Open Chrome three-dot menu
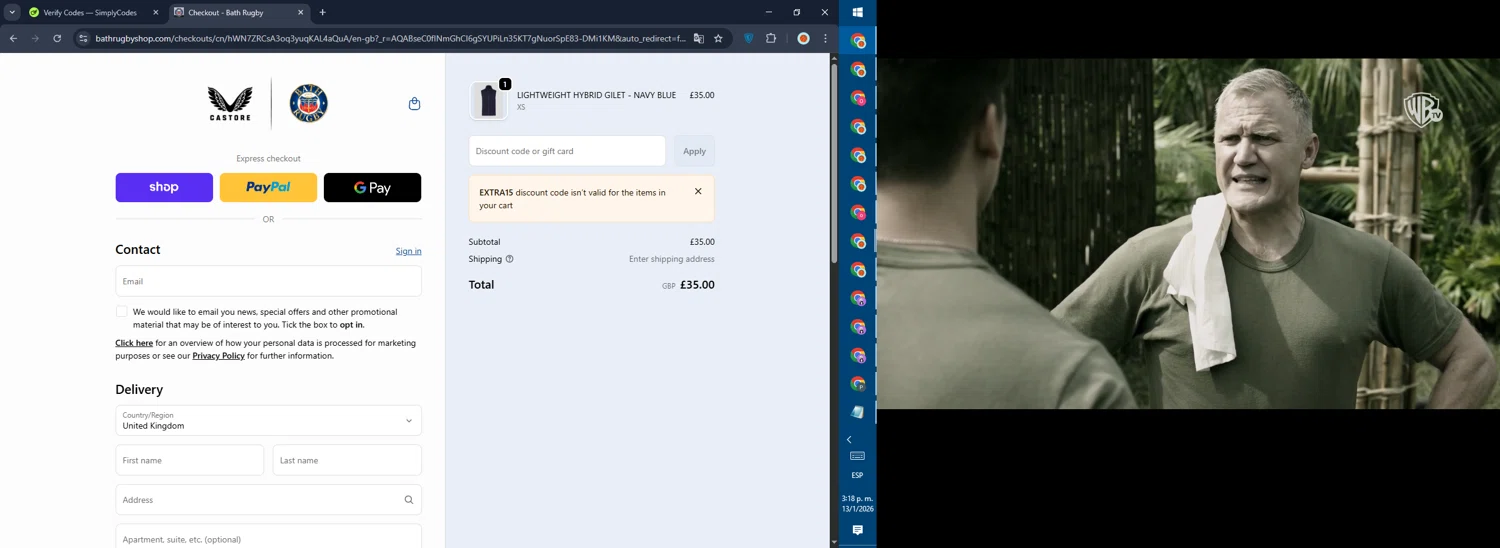 pyautogui.click(x=825, y=38)
